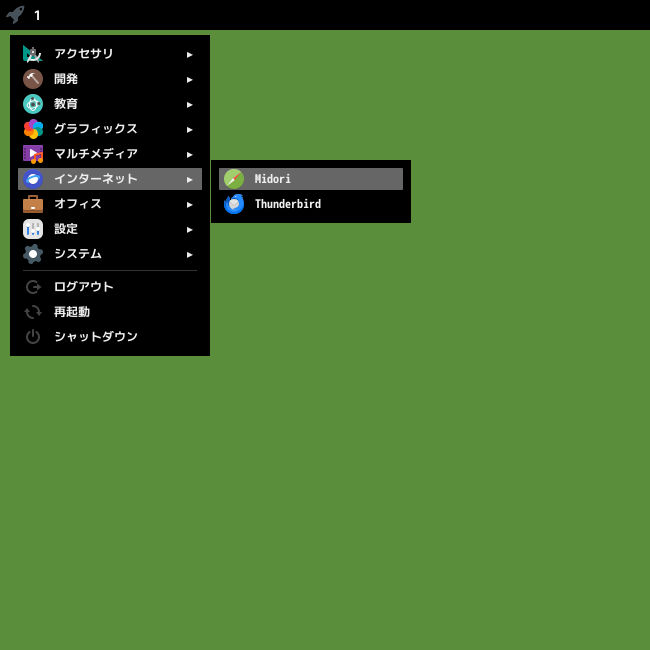Expand the 開発 submenu arrow
The height and width of the screenshot is (650, 650).
pos(189,80)
